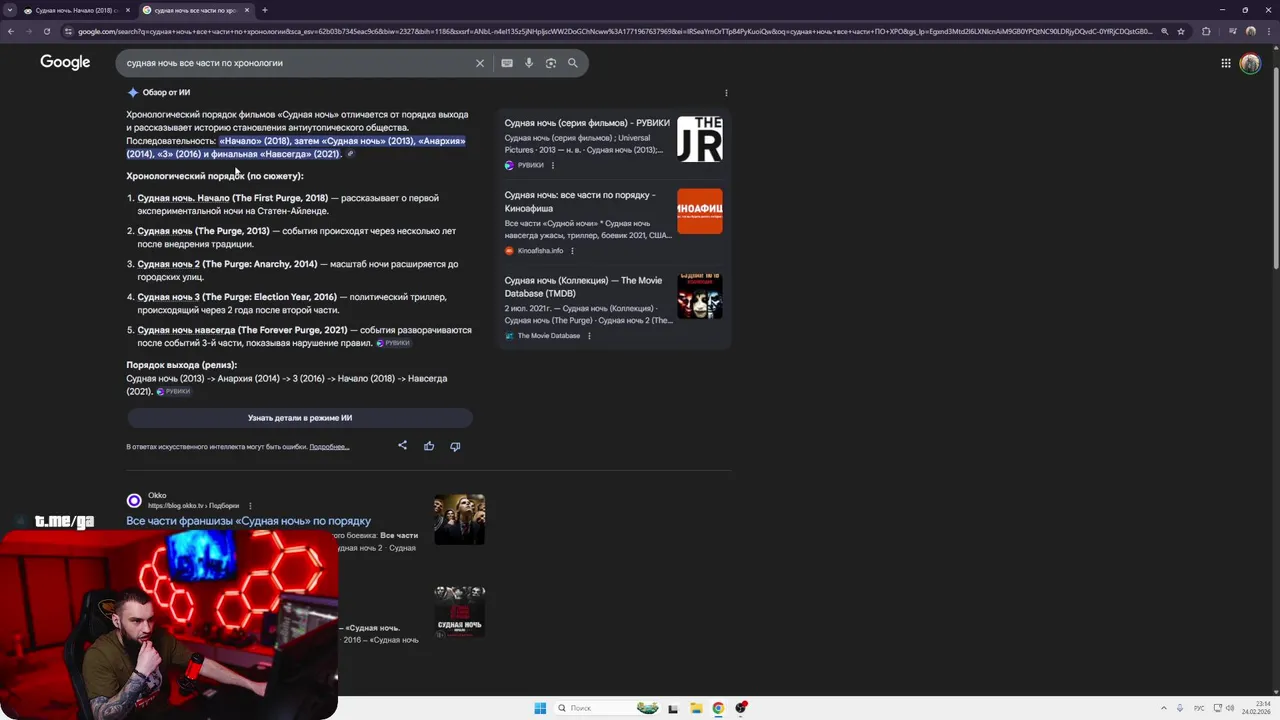The height and width of the screenshot is (720, 1280).
Task: Open 'Все части франшизы «Судная ночь» по порядку' result
Action: tap(248, 521)
